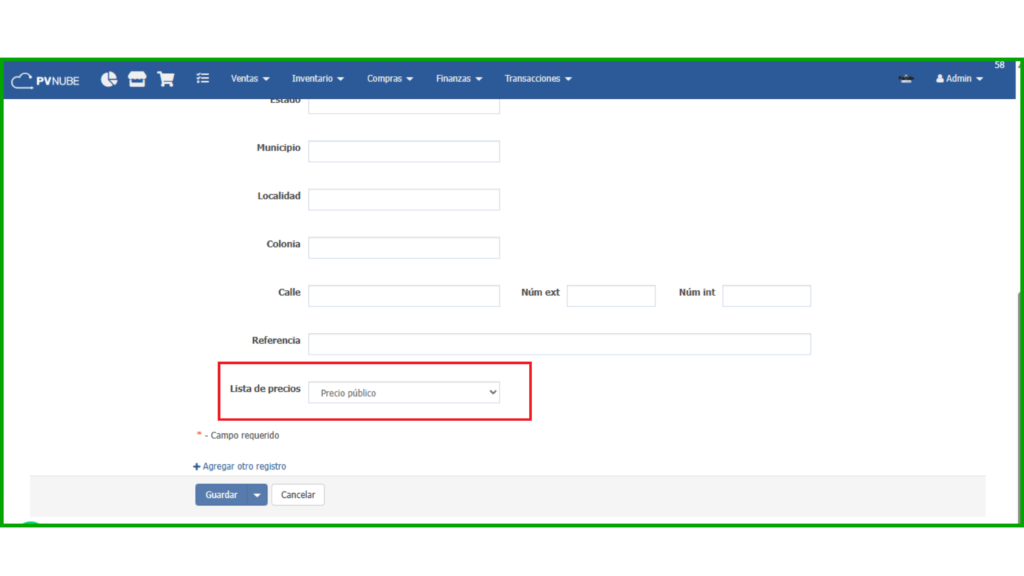This screenshot has height=576, width=1024.
Task: Open the Inventario menu
Action: [317, 79]
